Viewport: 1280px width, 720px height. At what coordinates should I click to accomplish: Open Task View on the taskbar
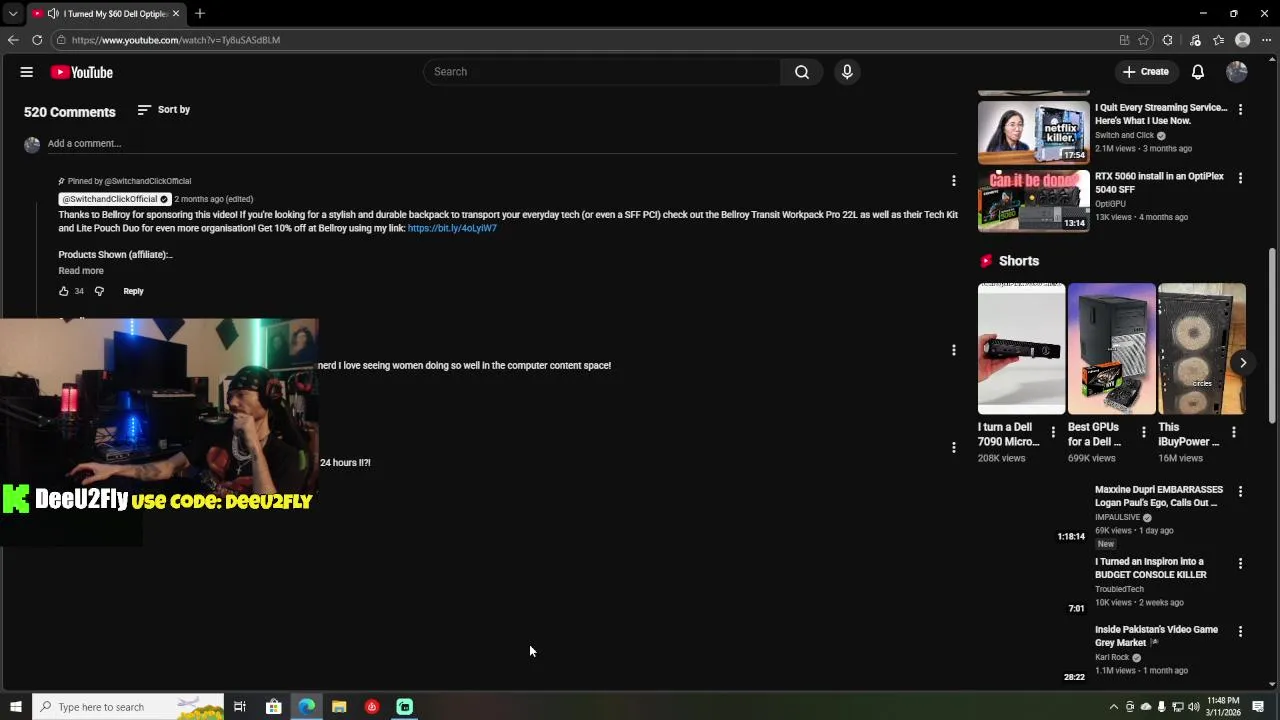click(240, 707)
